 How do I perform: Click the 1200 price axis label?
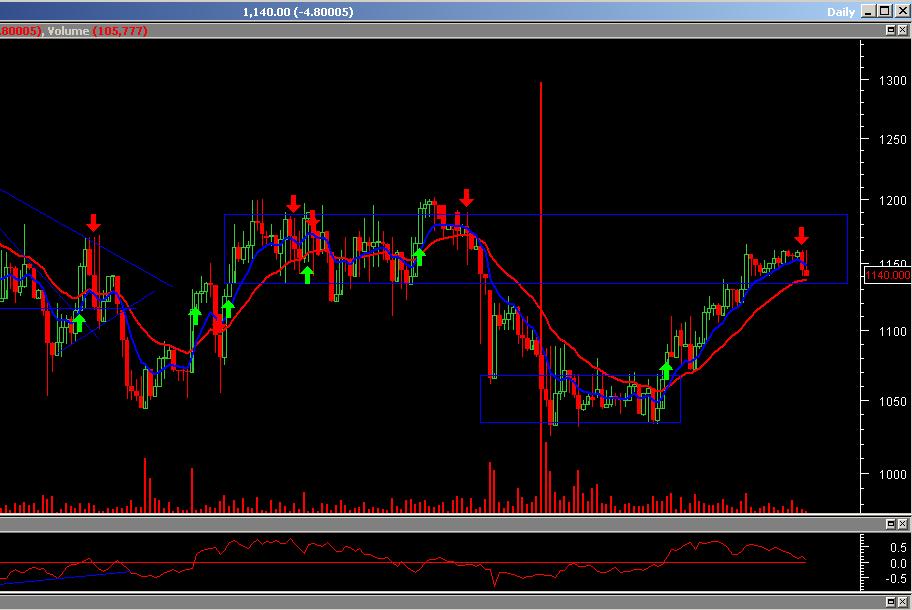pyautogui.click(x=892, y=201)
